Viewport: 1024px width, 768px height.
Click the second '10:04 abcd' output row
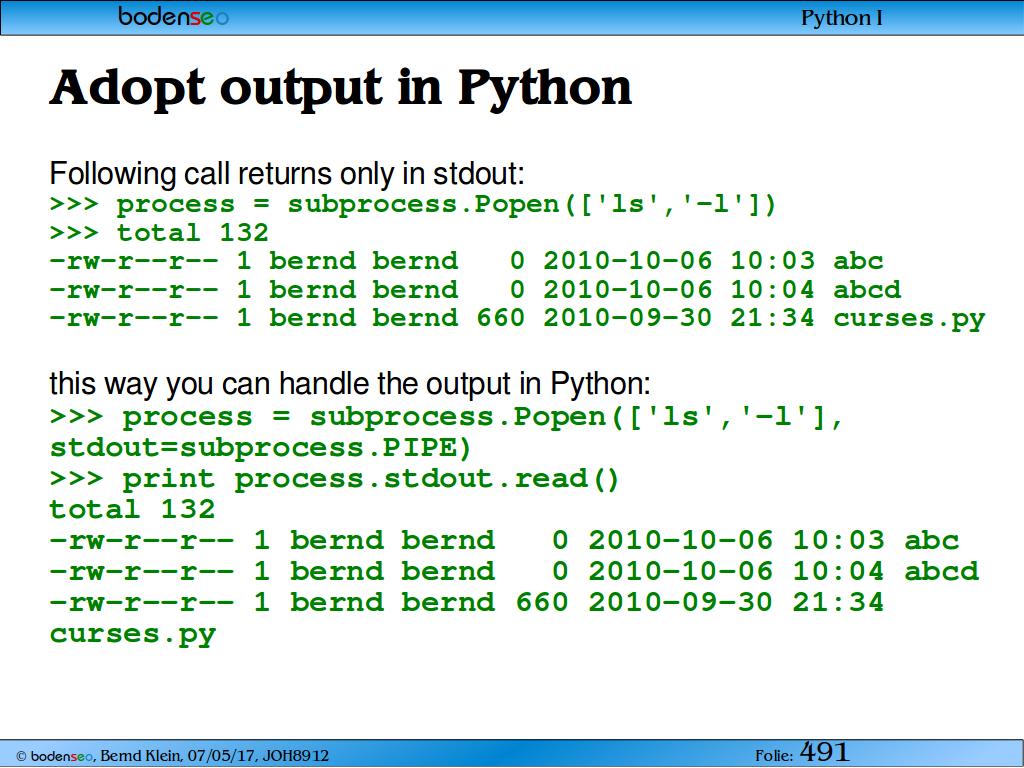[x=514, y=571]
